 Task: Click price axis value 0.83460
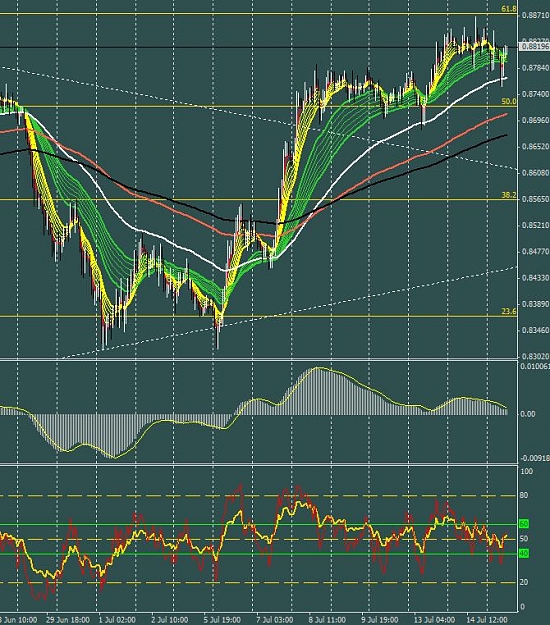click(x=535, y=330)
